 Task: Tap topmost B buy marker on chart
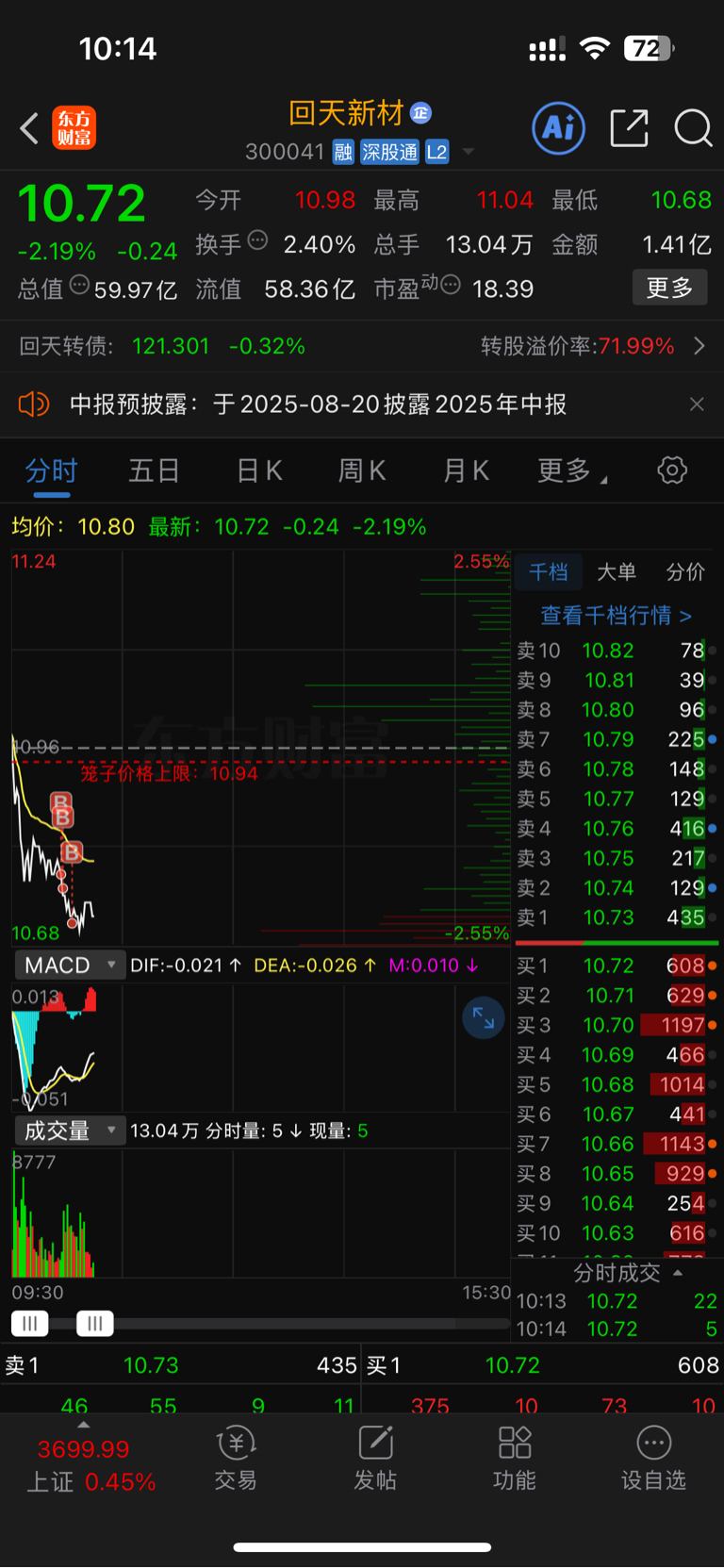click(x=60, y=802)
